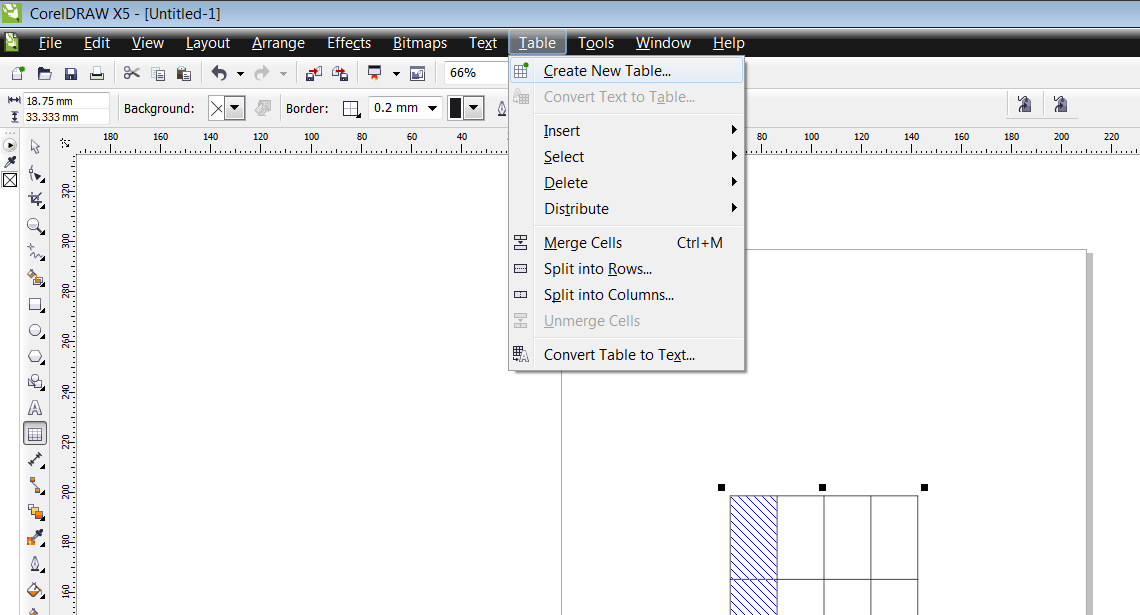The width and height of the screenshot is (1140, 615).
Task: Open the Bitmaps menu
Action: point(420,43)
